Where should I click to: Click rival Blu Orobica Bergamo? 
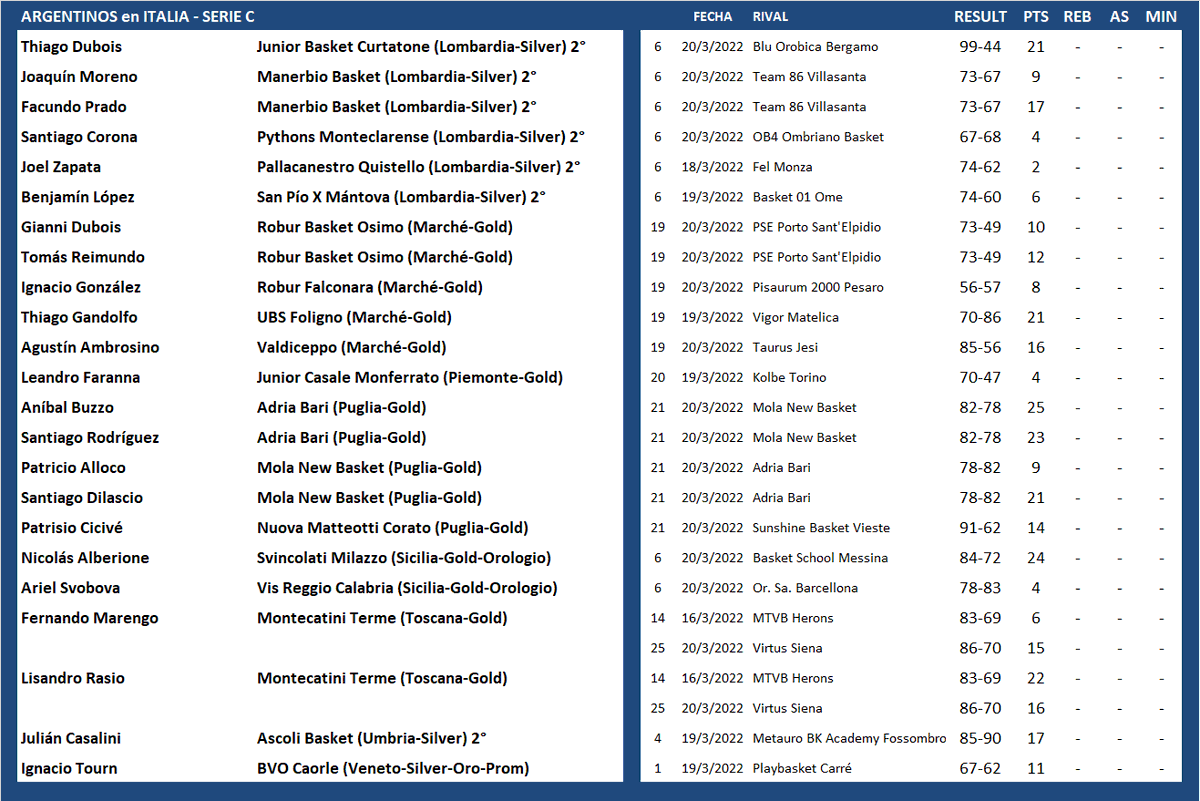click(815, 47)
